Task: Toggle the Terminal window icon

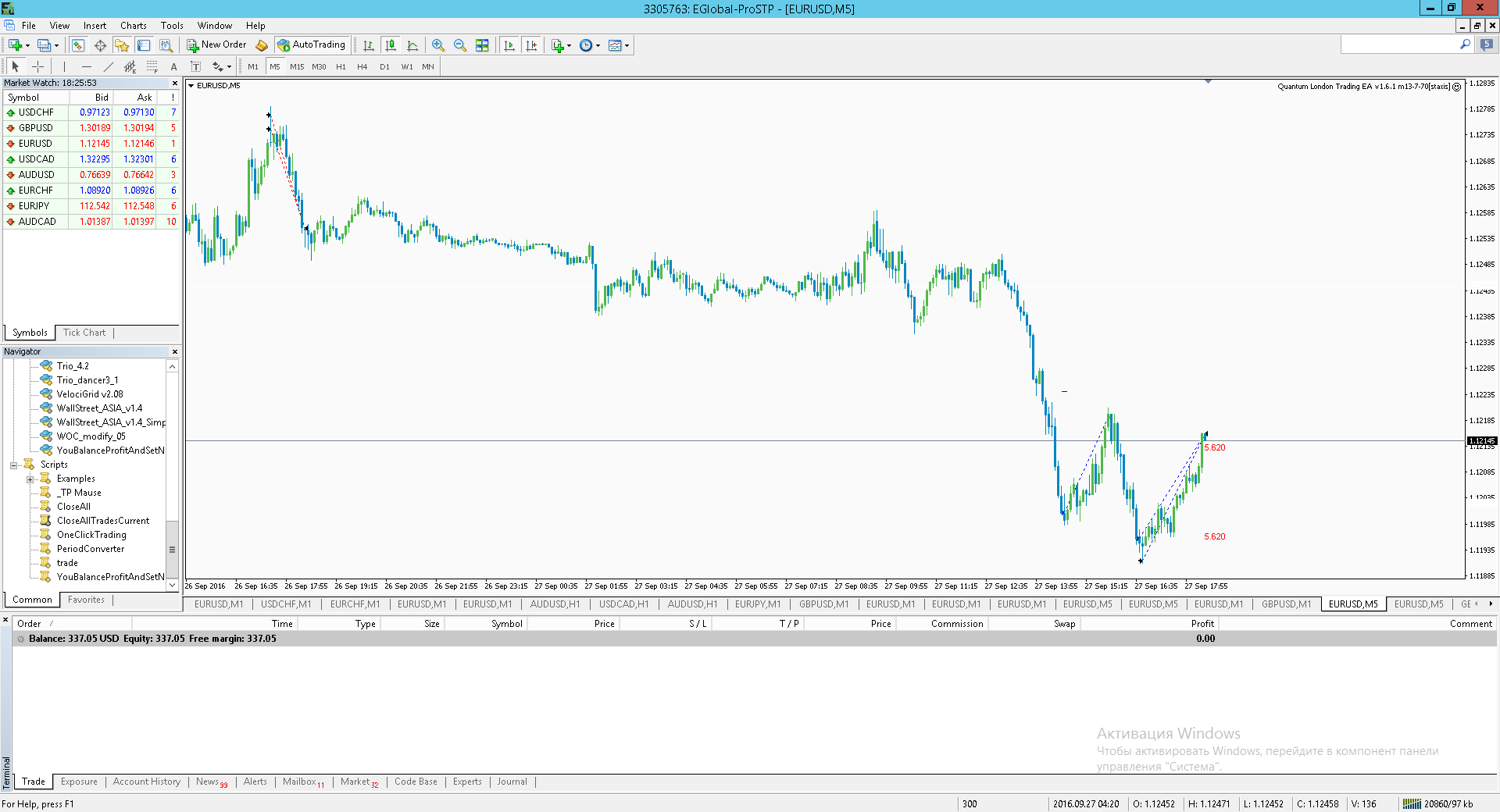Action: coord(144,45)
